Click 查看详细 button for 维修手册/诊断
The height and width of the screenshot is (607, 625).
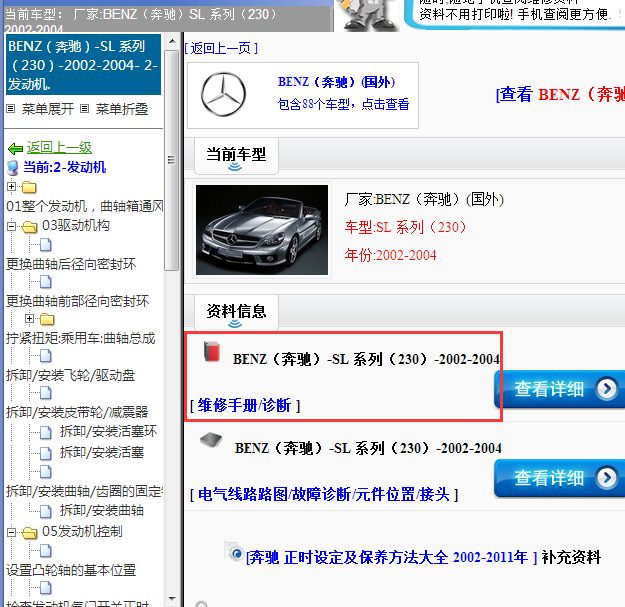click(559, 389)
